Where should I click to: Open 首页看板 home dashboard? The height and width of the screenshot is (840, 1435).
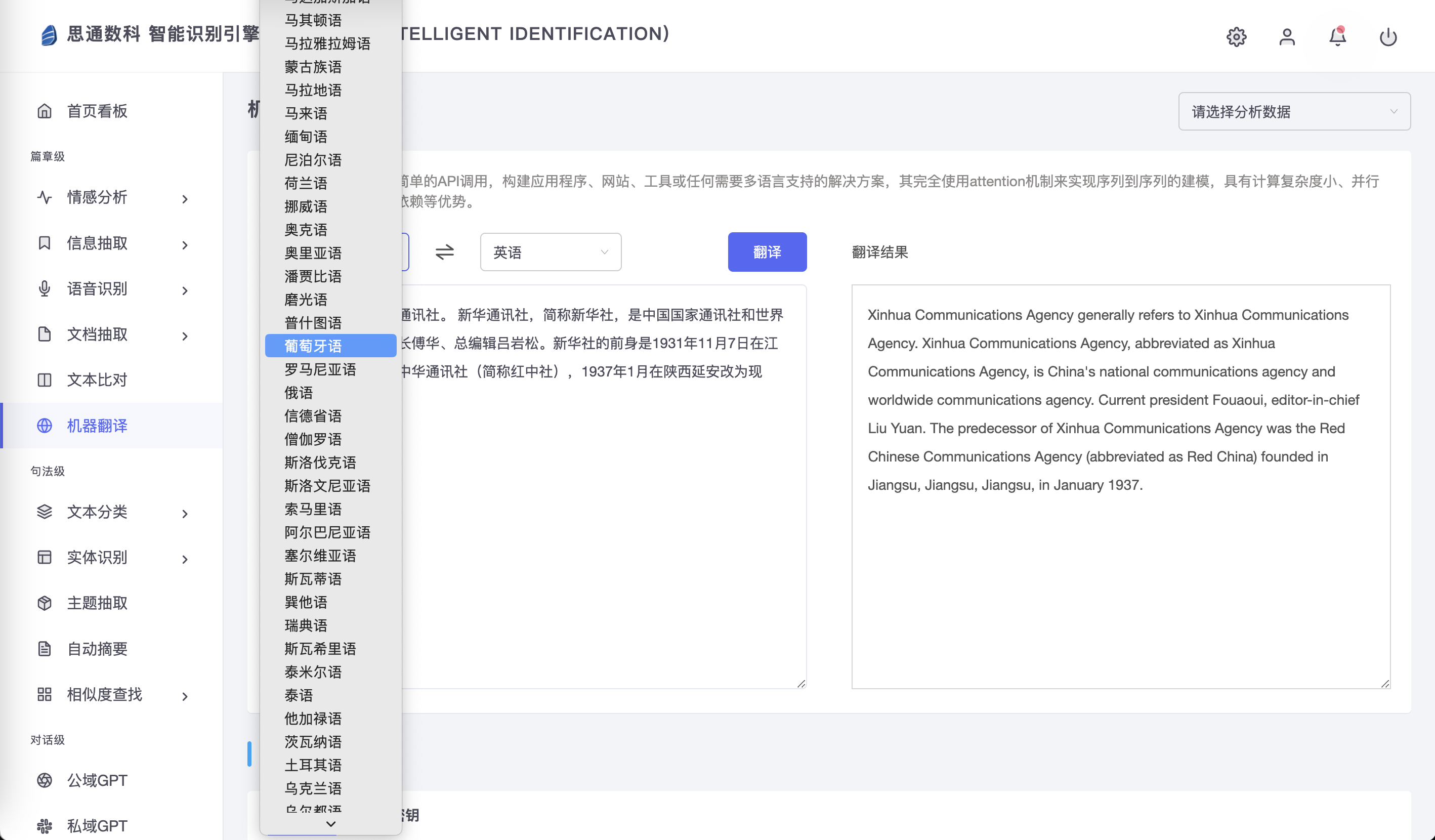97,111
